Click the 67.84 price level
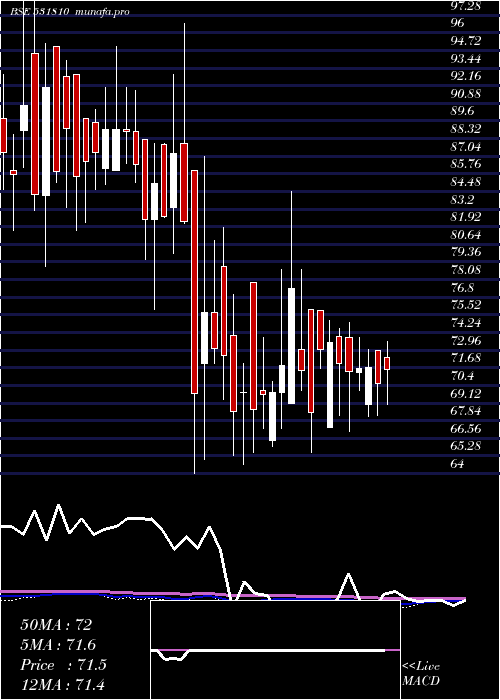 click(467, 411)
